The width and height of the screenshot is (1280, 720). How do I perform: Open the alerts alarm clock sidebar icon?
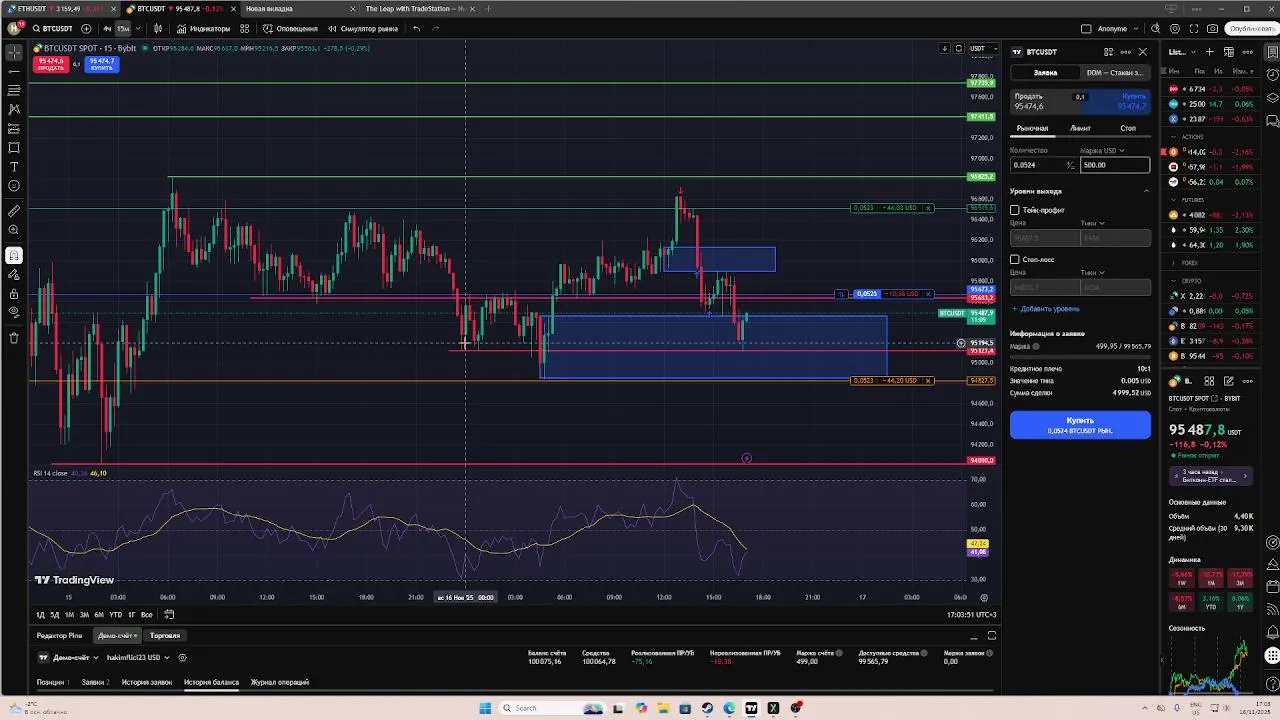(1271, 73)
